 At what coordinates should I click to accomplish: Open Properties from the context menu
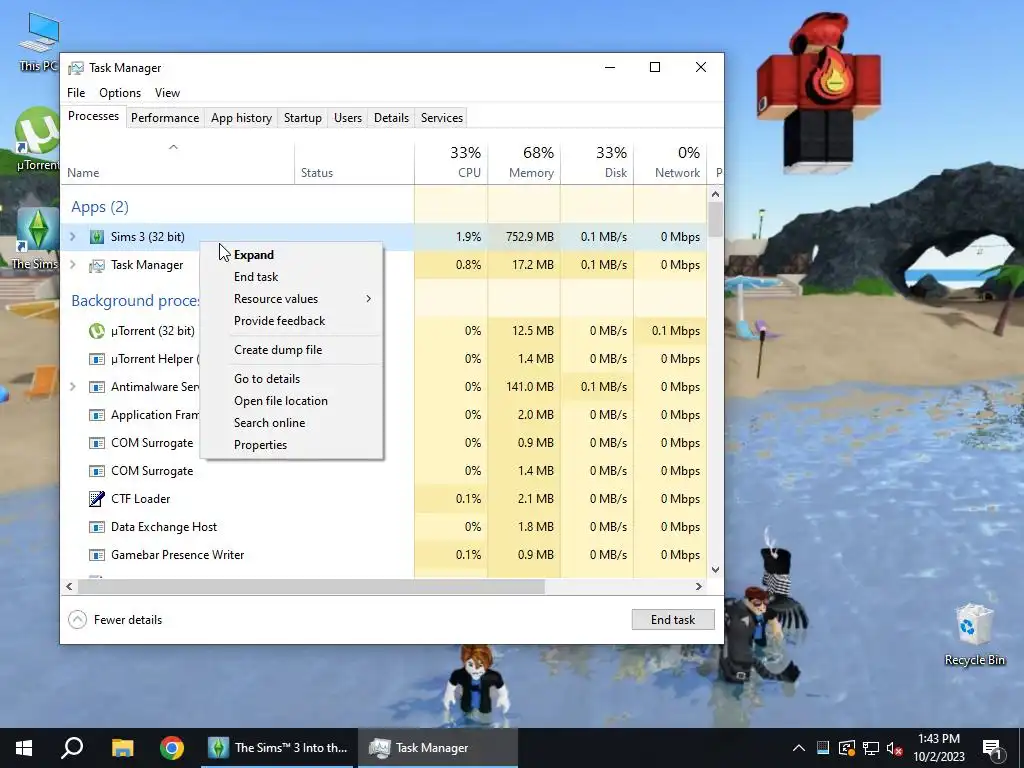coord(291,445)
